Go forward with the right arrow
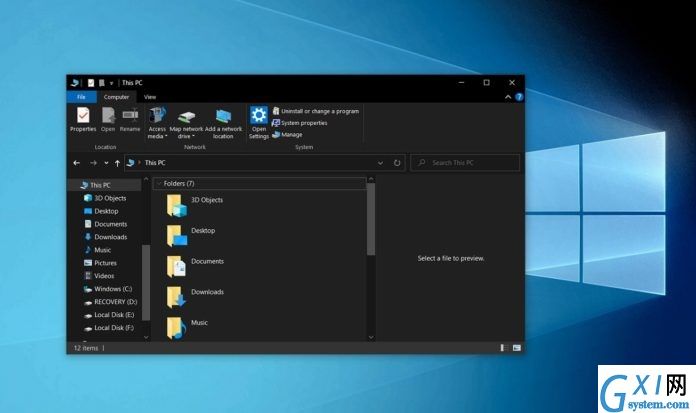 pos(93,163)
